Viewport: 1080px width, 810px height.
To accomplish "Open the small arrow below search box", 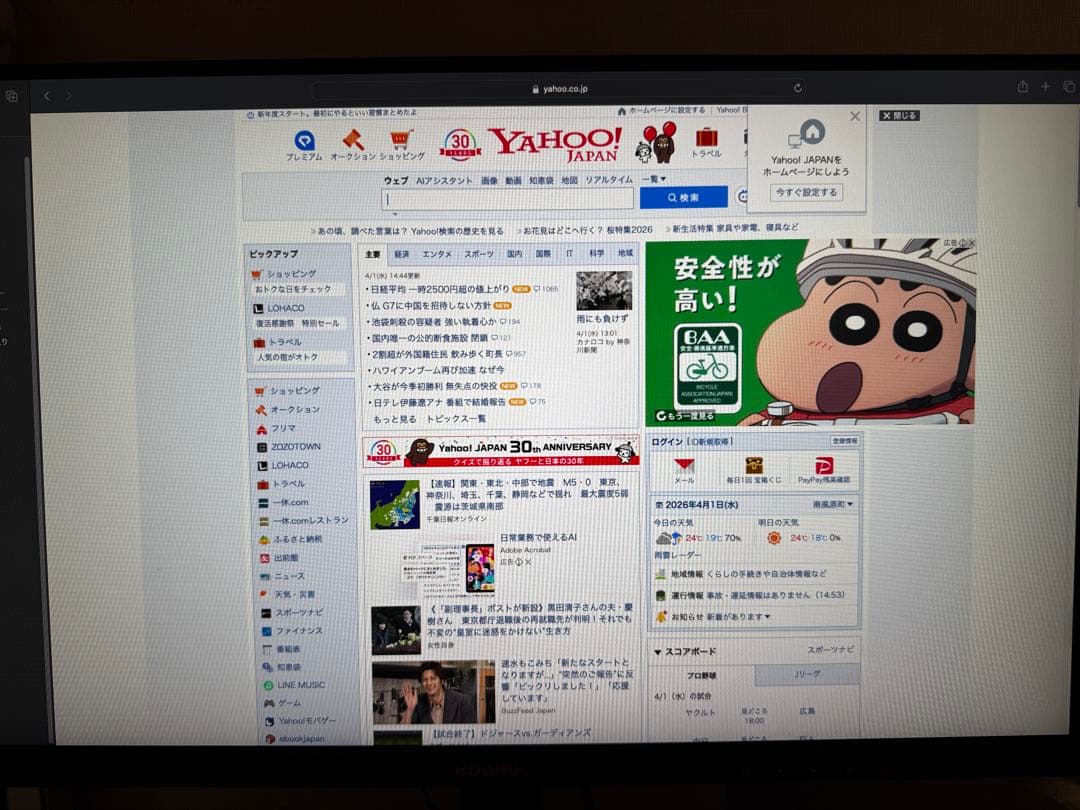I will point(395,214).
